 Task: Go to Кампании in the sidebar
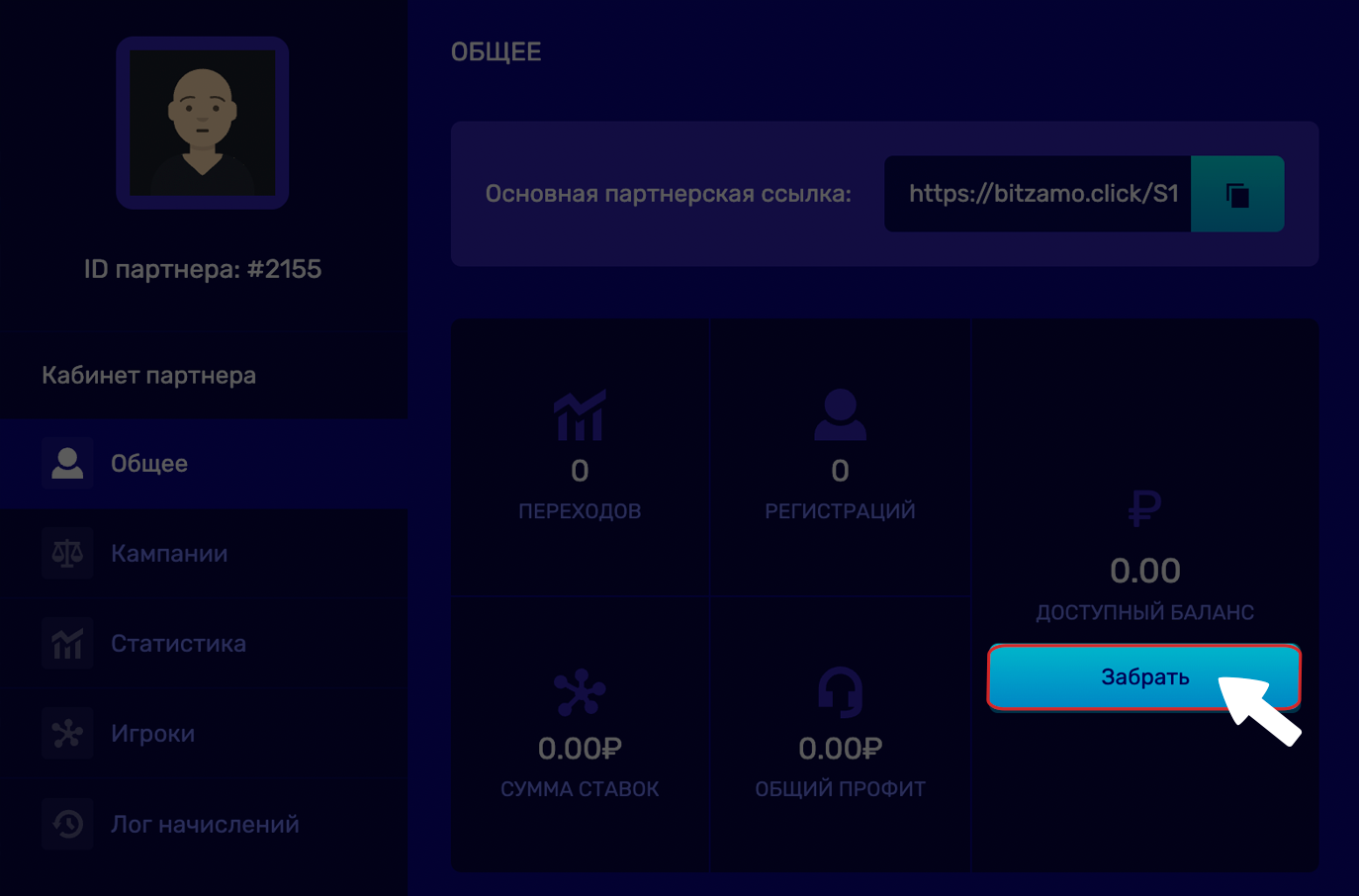coord(168,554)
